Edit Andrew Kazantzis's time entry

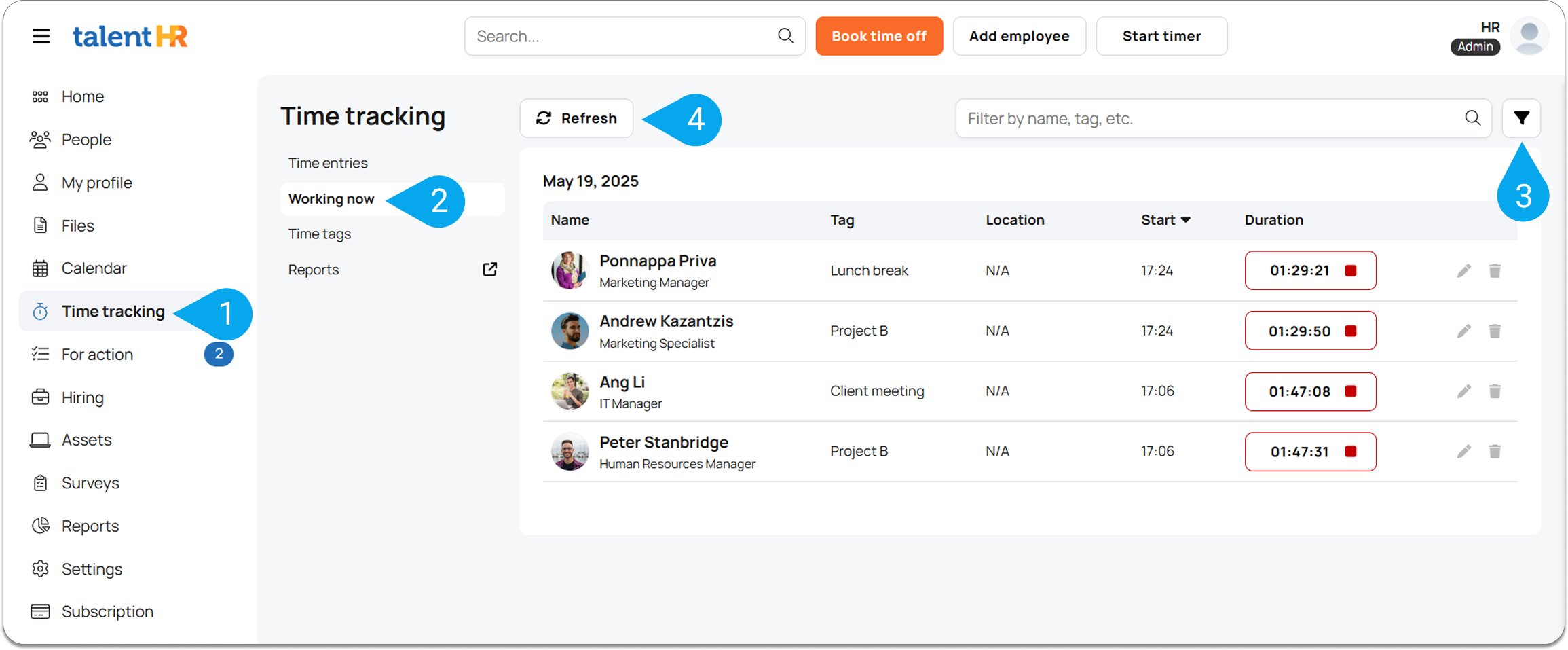click(x=1463, y=331)
